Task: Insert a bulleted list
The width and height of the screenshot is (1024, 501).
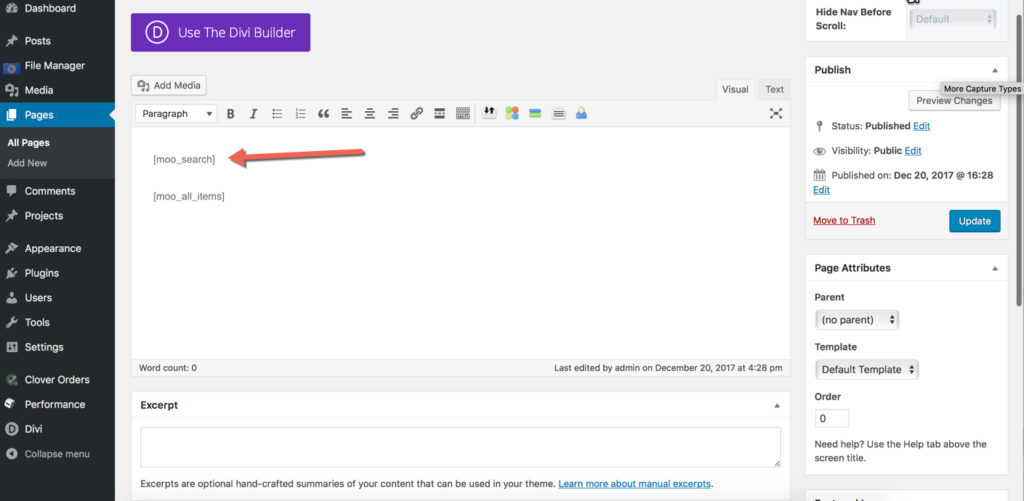Action: click(277, 114)
